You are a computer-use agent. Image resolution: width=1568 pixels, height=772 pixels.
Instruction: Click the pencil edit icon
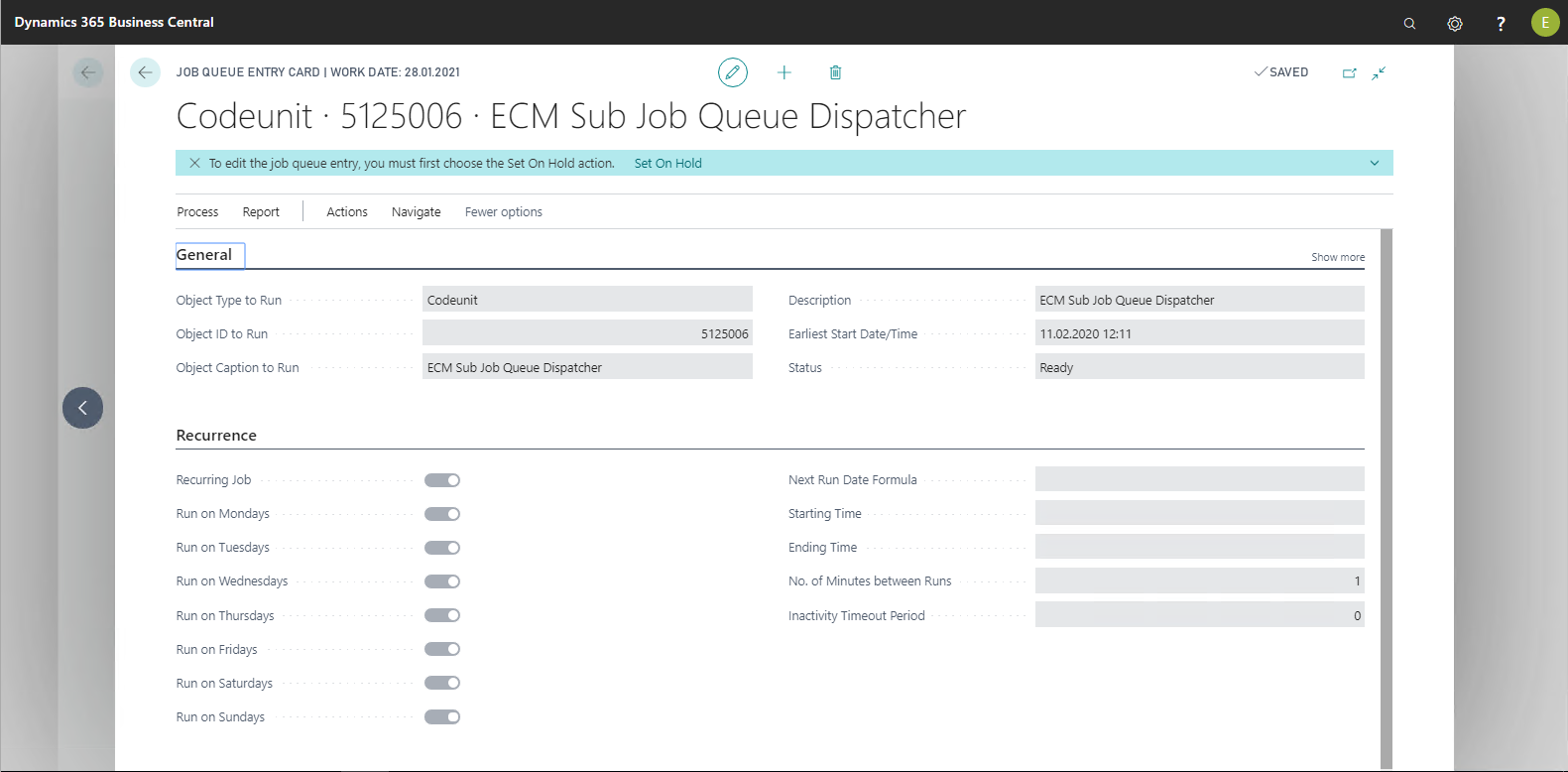(732, 72)
